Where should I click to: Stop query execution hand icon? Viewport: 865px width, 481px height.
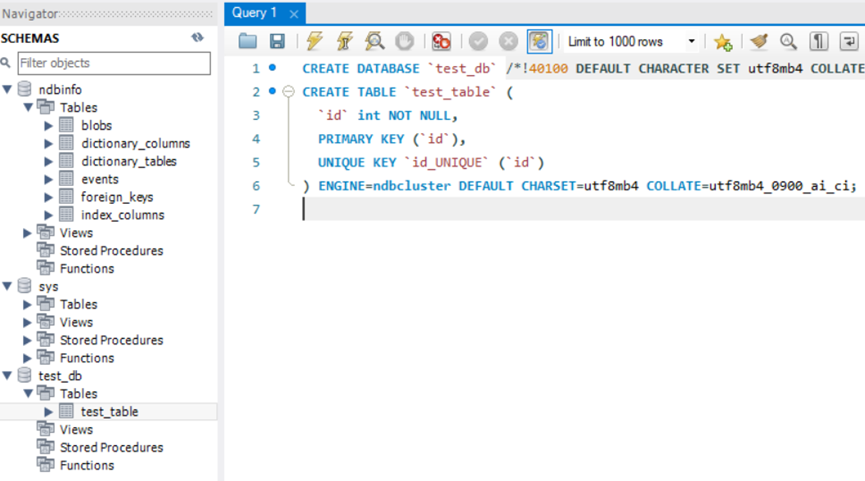click(x=404, y=41)
